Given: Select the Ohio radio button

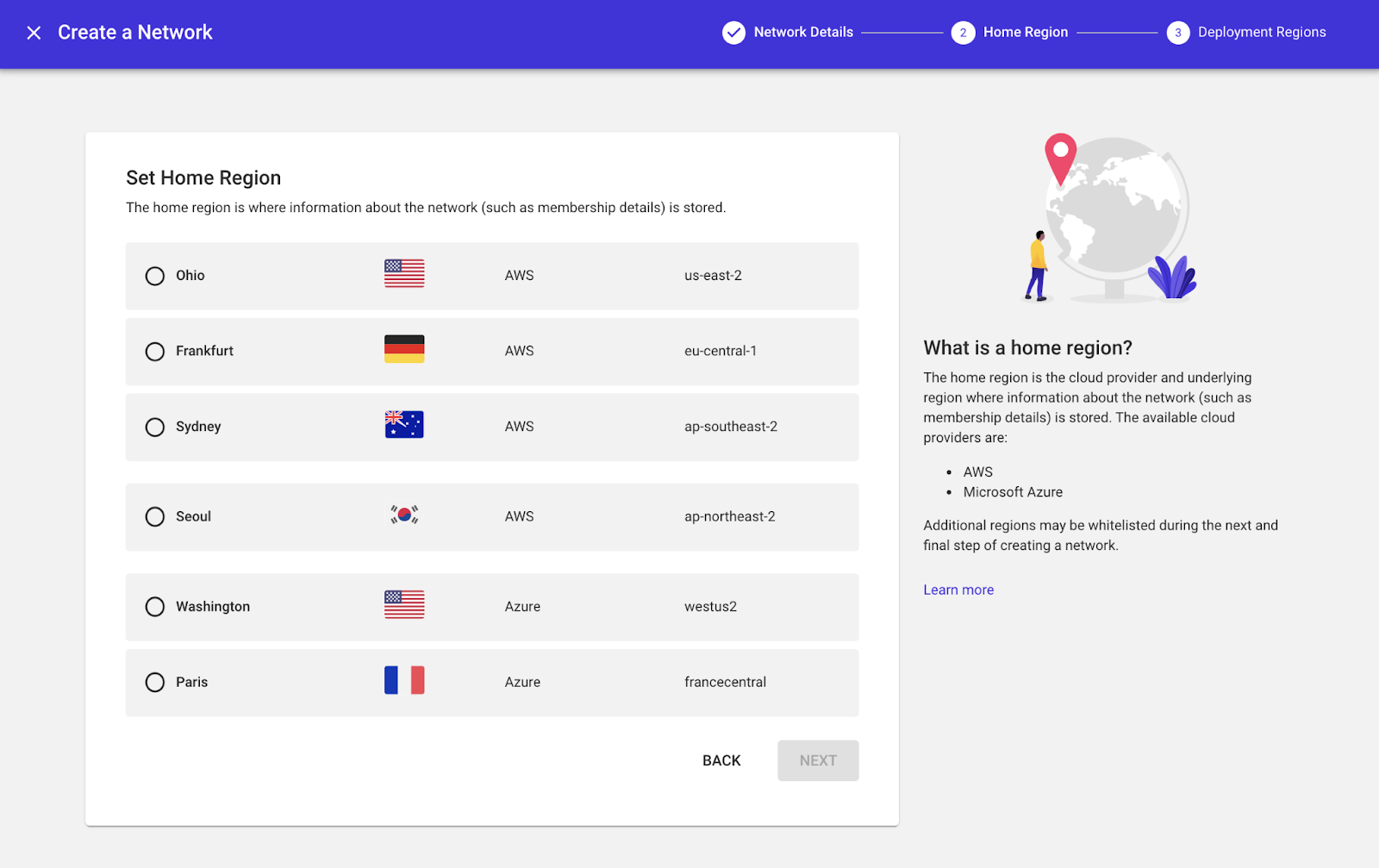Looking at the screenshot, I should [154, 276].
